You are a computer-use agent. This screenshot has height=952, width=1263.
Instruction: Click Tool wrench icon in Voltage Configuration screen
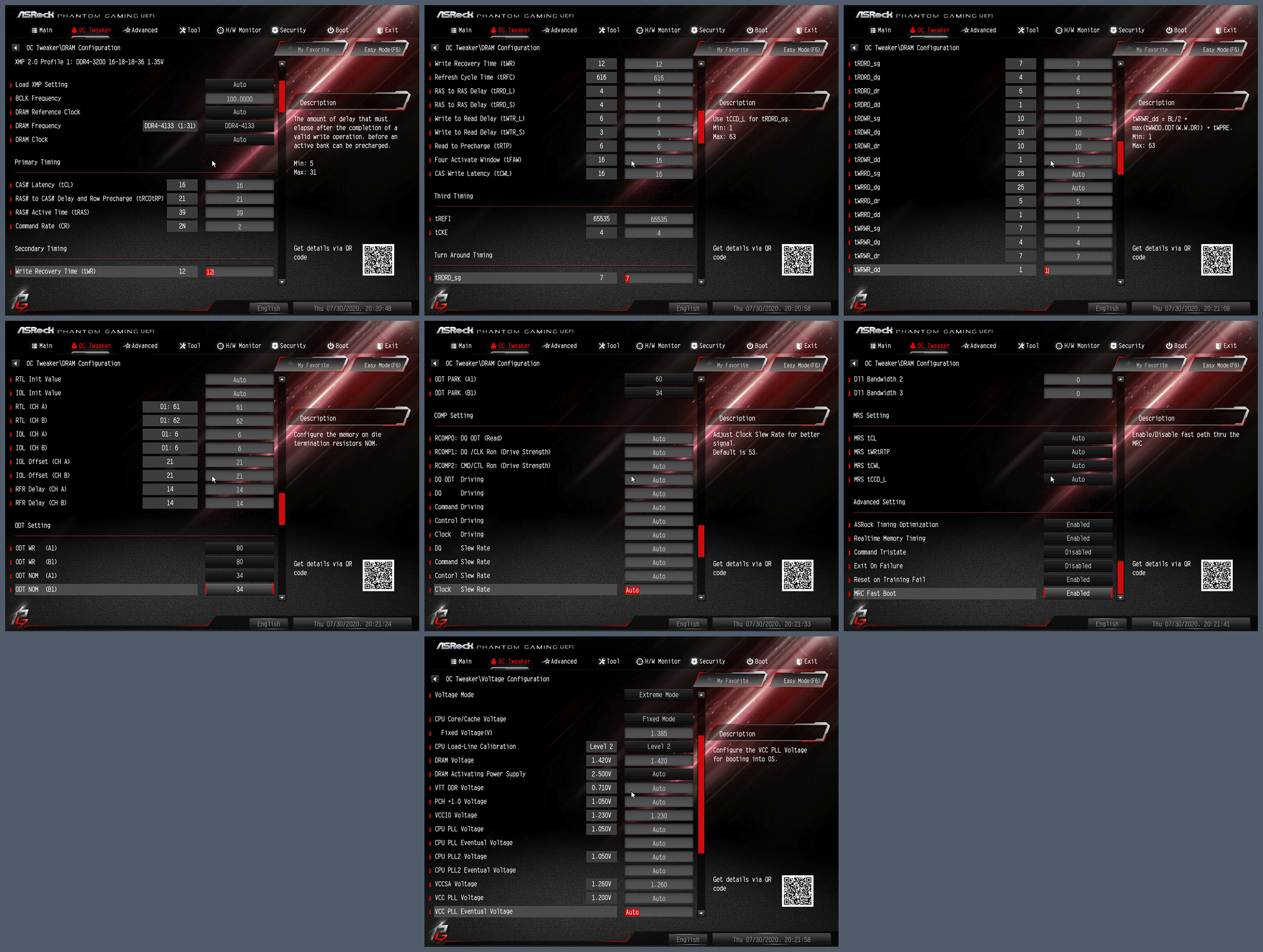[x=602, y=662]
